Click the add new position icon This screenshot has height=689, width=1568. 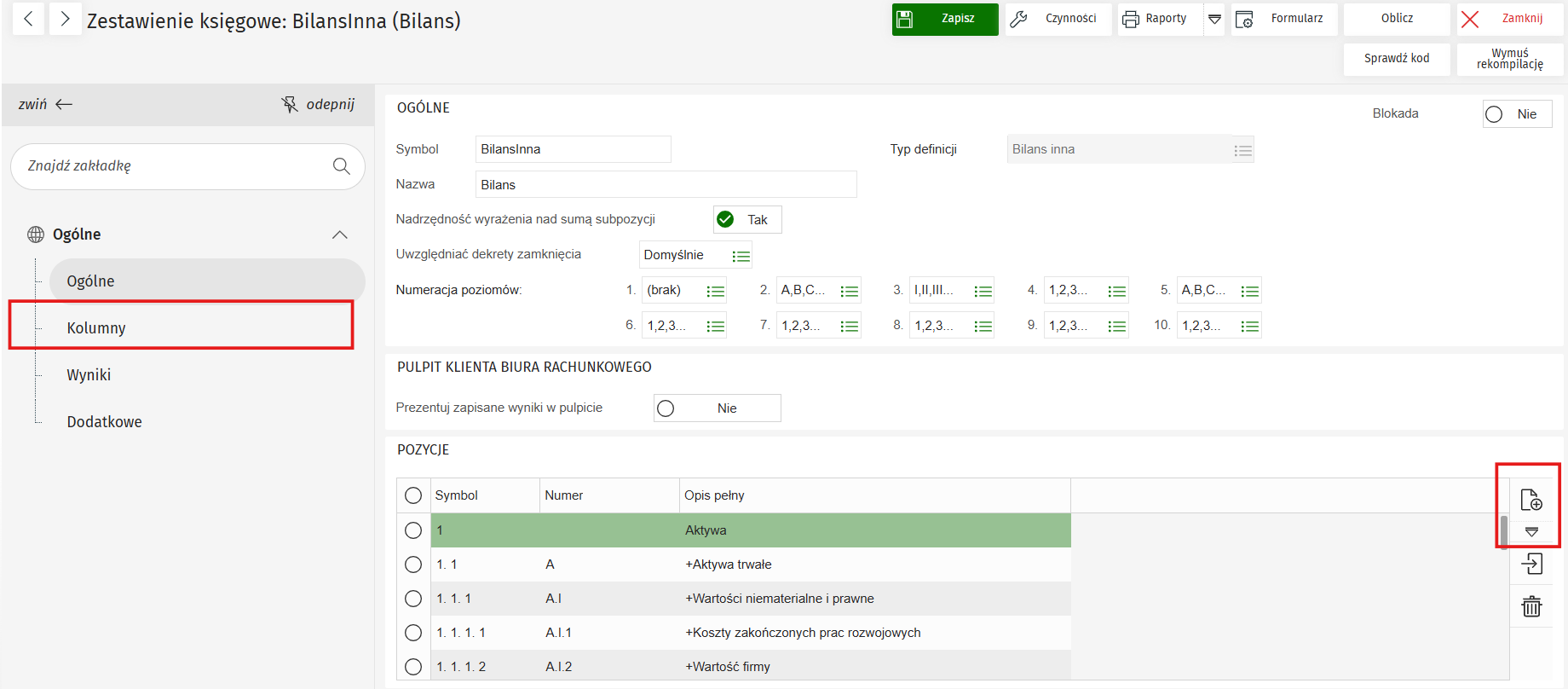click(1531, 500)
